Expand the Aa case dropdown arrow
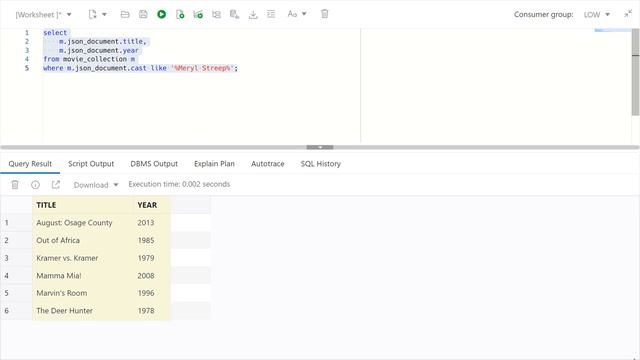 (x=304, y=14)
